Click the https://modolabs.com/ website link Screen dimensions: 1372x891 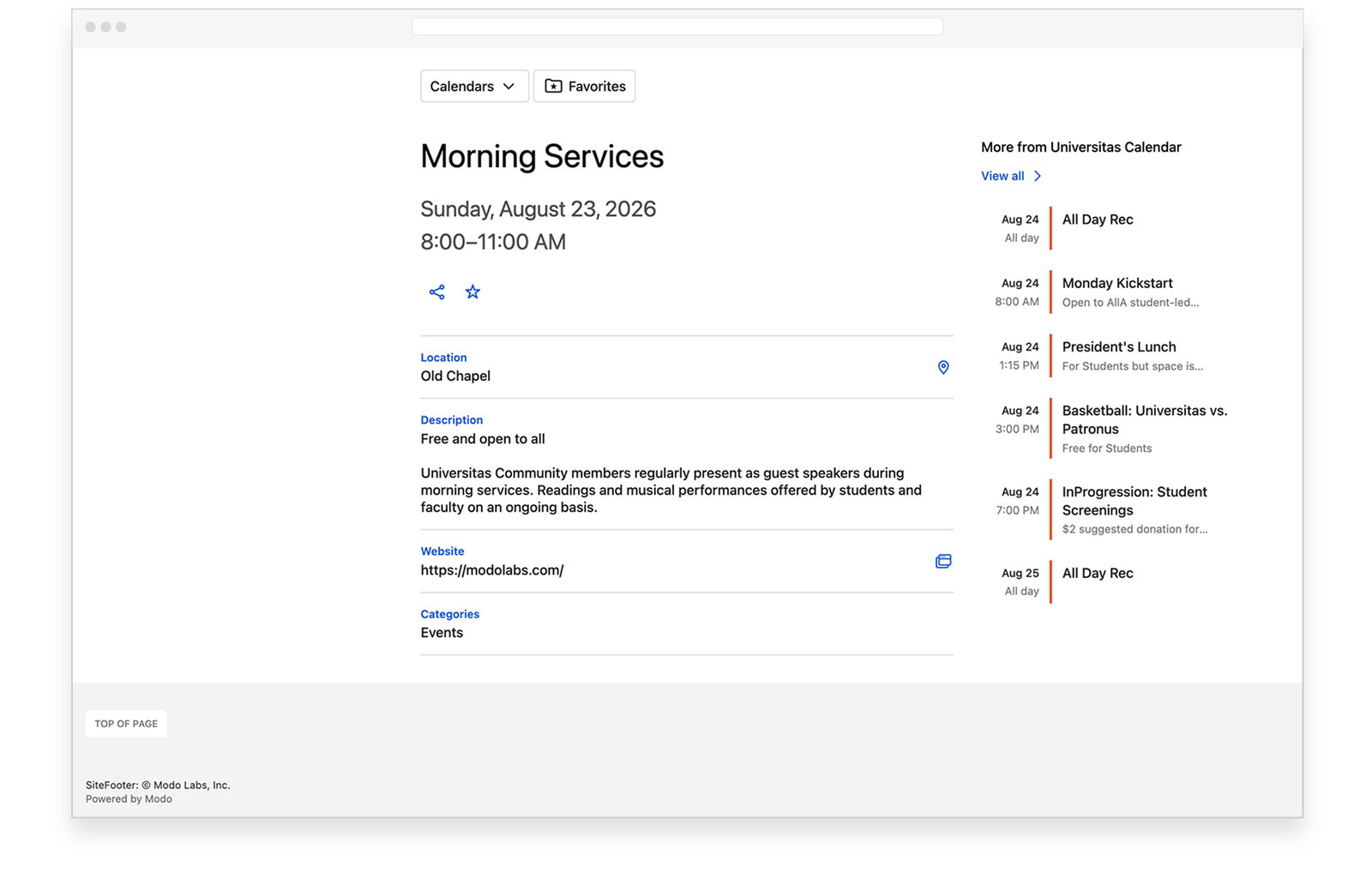[492, 570]
